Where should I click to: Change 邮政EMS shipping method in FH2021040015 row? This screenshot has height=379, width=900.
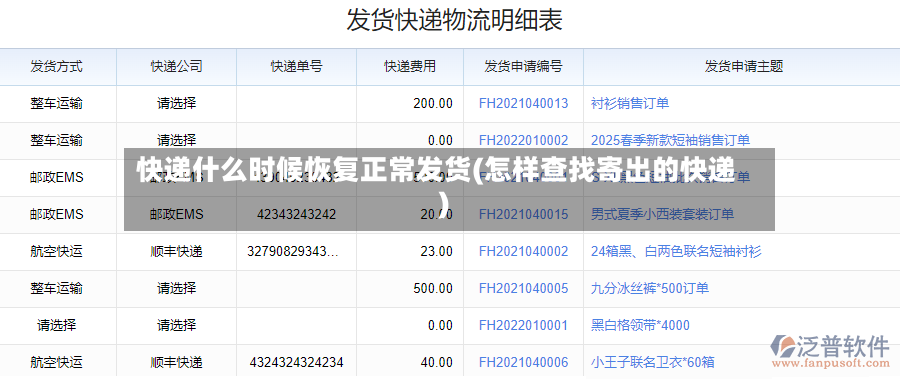click(57, 214)
